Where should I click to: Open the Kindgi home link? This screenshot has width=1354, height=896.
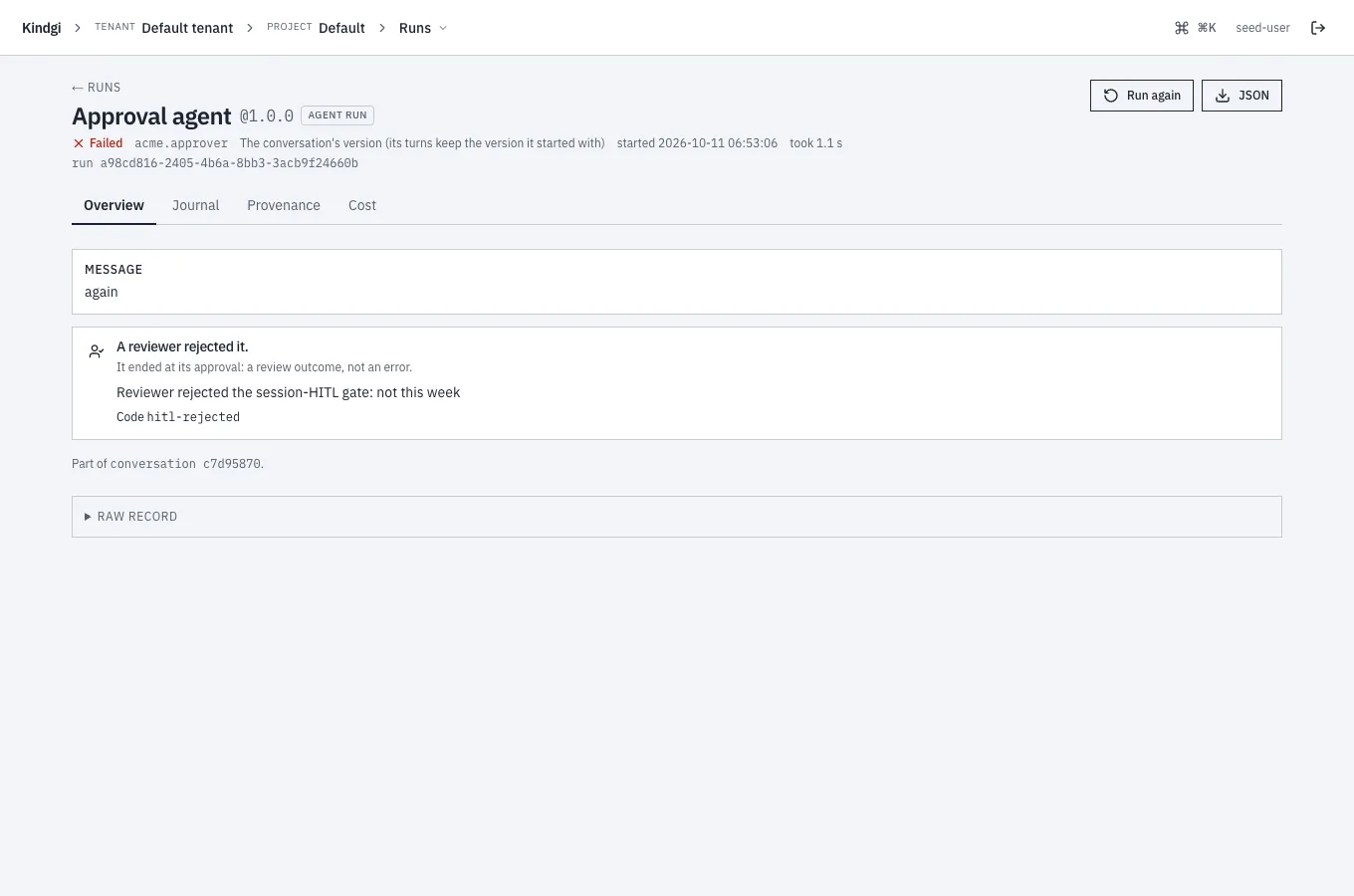tap(42, 28)
